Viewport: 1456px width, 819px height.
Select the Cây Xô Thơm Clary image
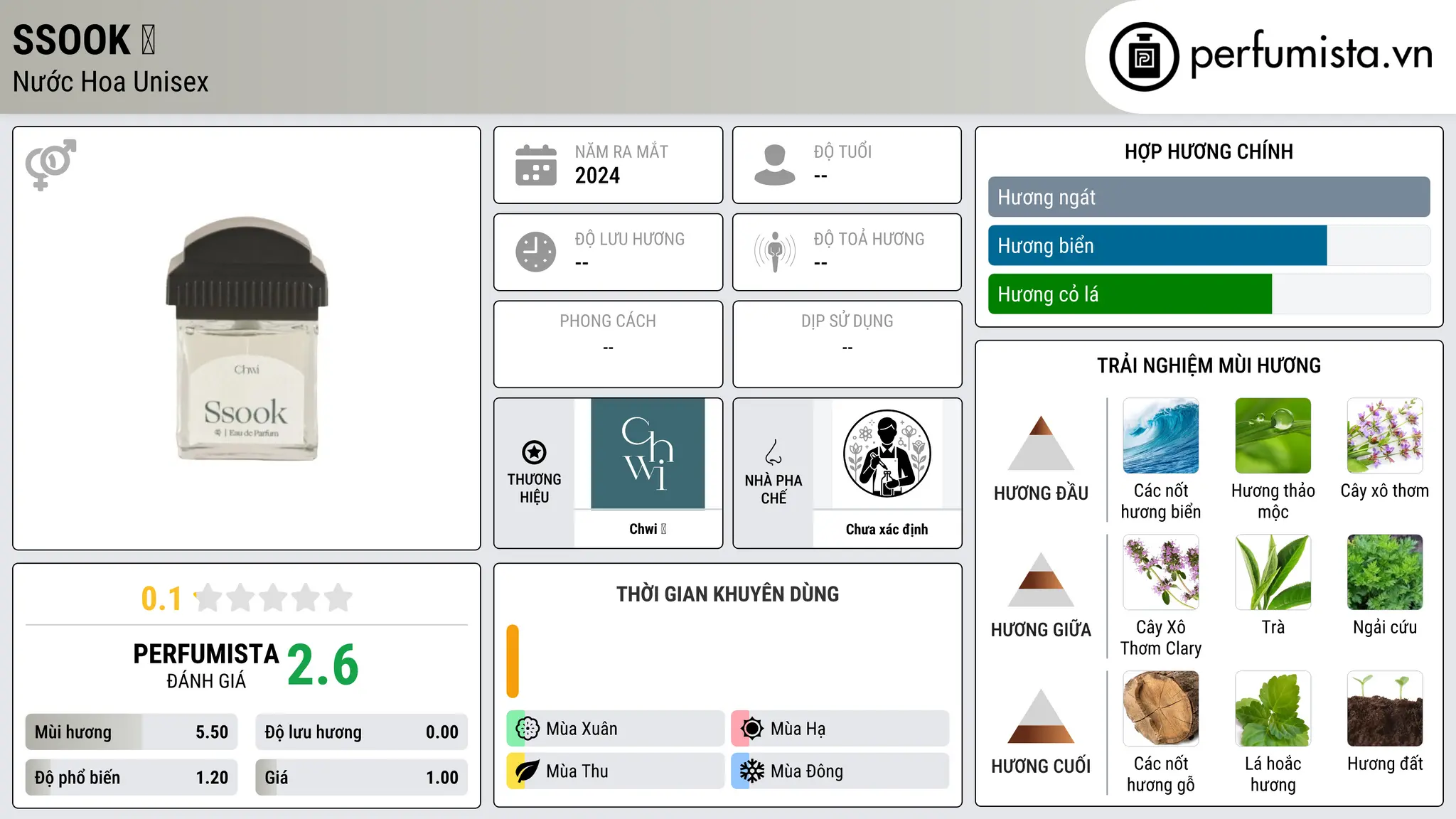(x=1161, y=572)
